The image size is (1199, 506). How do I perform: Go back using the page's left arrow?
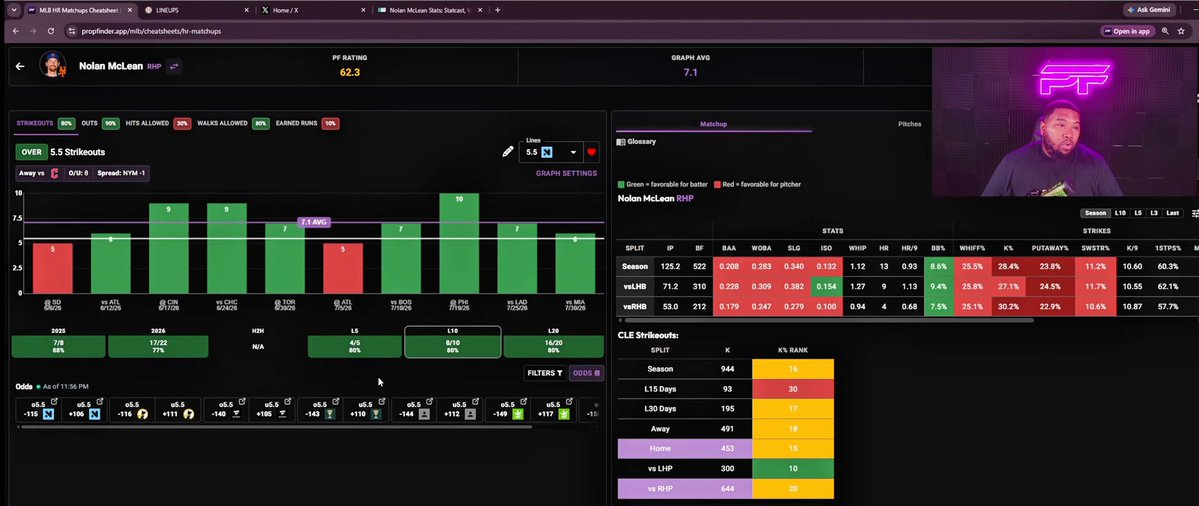(x=20, y=66)
